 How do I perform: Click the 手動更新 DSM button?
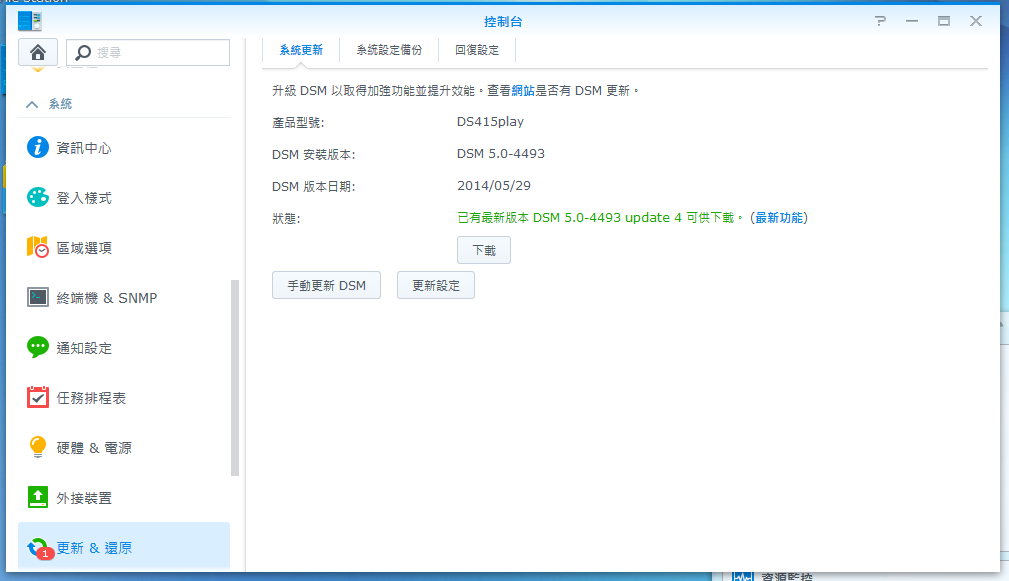click(326, 285)
